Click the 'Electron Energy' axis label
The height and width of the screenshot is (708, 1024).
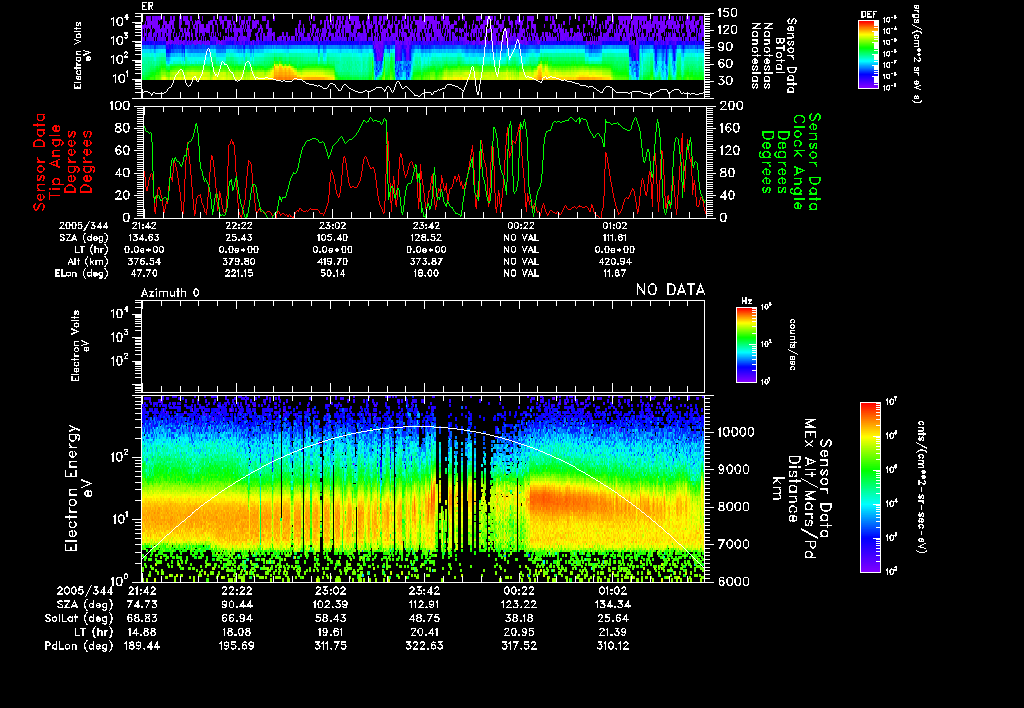click(72, 489)
